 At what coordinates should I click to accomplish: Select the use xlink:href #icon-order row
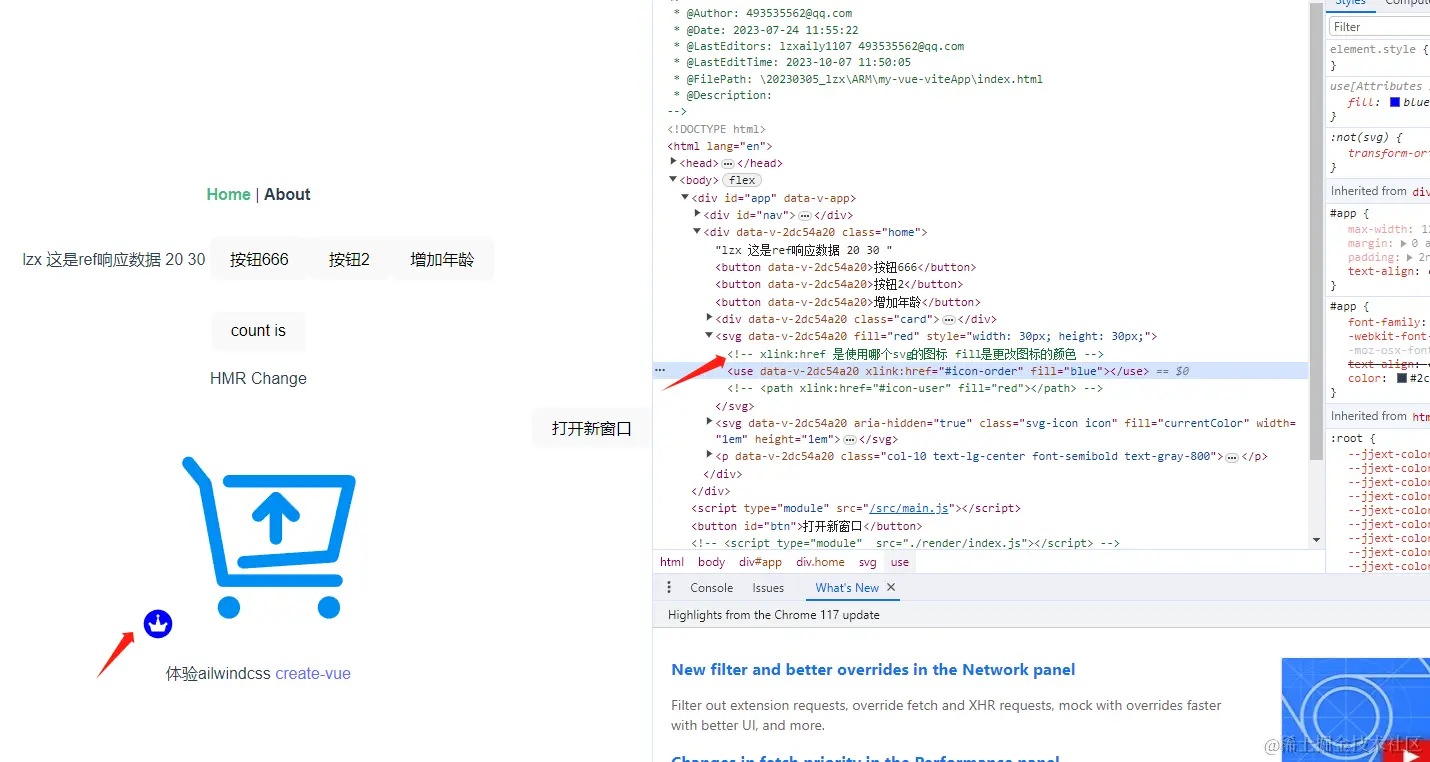point(980,370)
